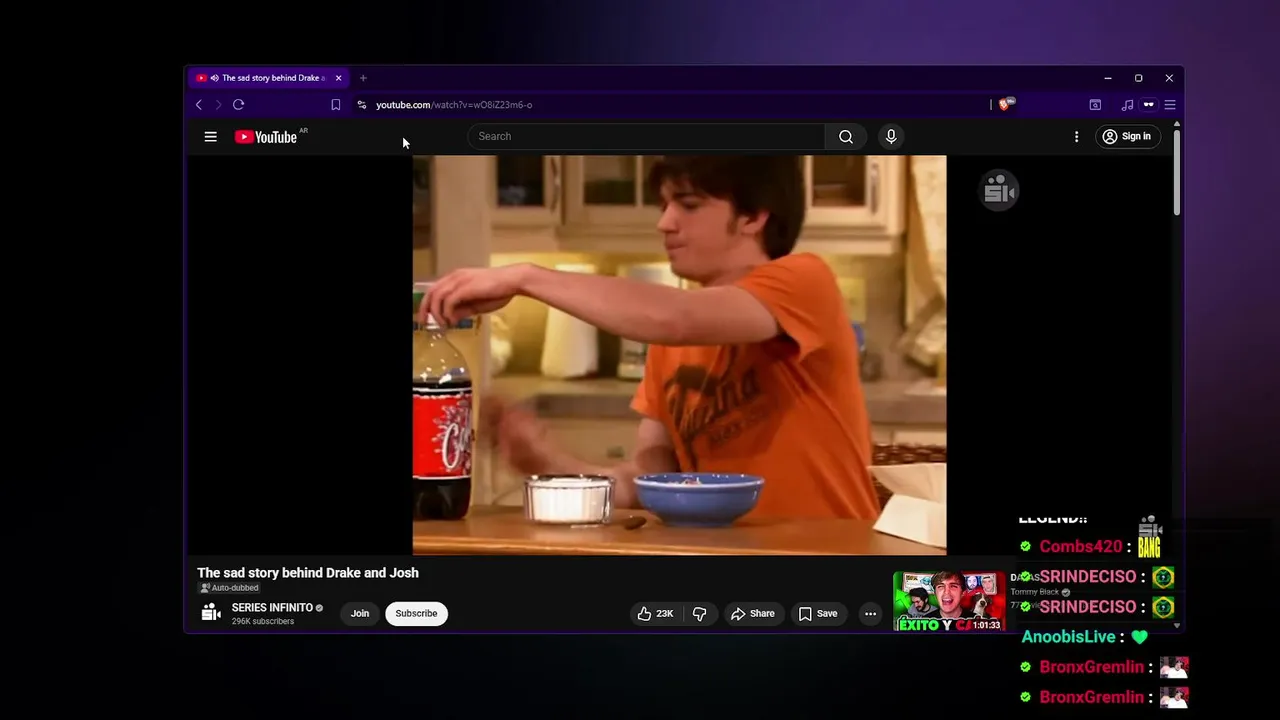The width and height of the screenshot is (1280, 720).
Task: Open Brave Shields lion icon
Action: pos(1006,104)
